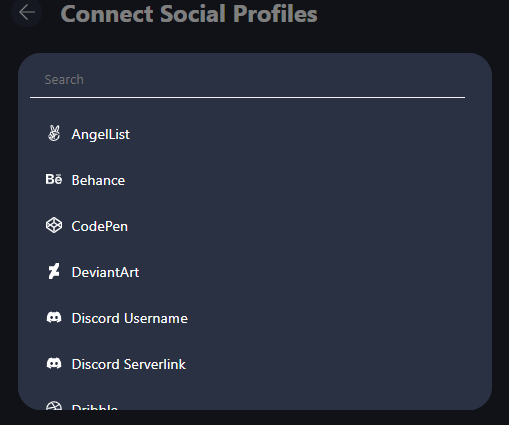Screen dimensions: 509x425
Task: Click the Discord icon beside Discord Username
Action: [54, 317]
